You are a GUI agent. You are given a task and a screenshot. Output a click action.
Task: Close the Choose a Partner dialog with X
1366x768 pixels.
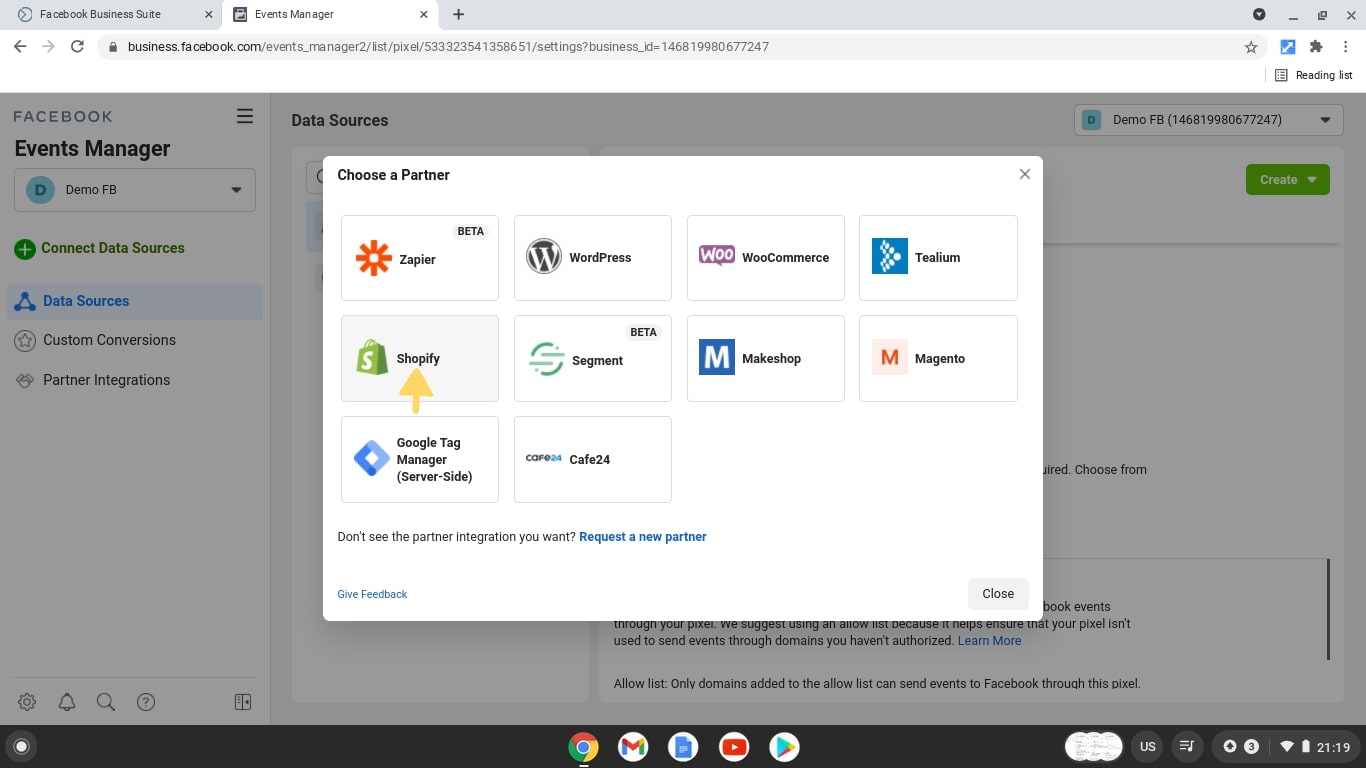[1024, 174]
